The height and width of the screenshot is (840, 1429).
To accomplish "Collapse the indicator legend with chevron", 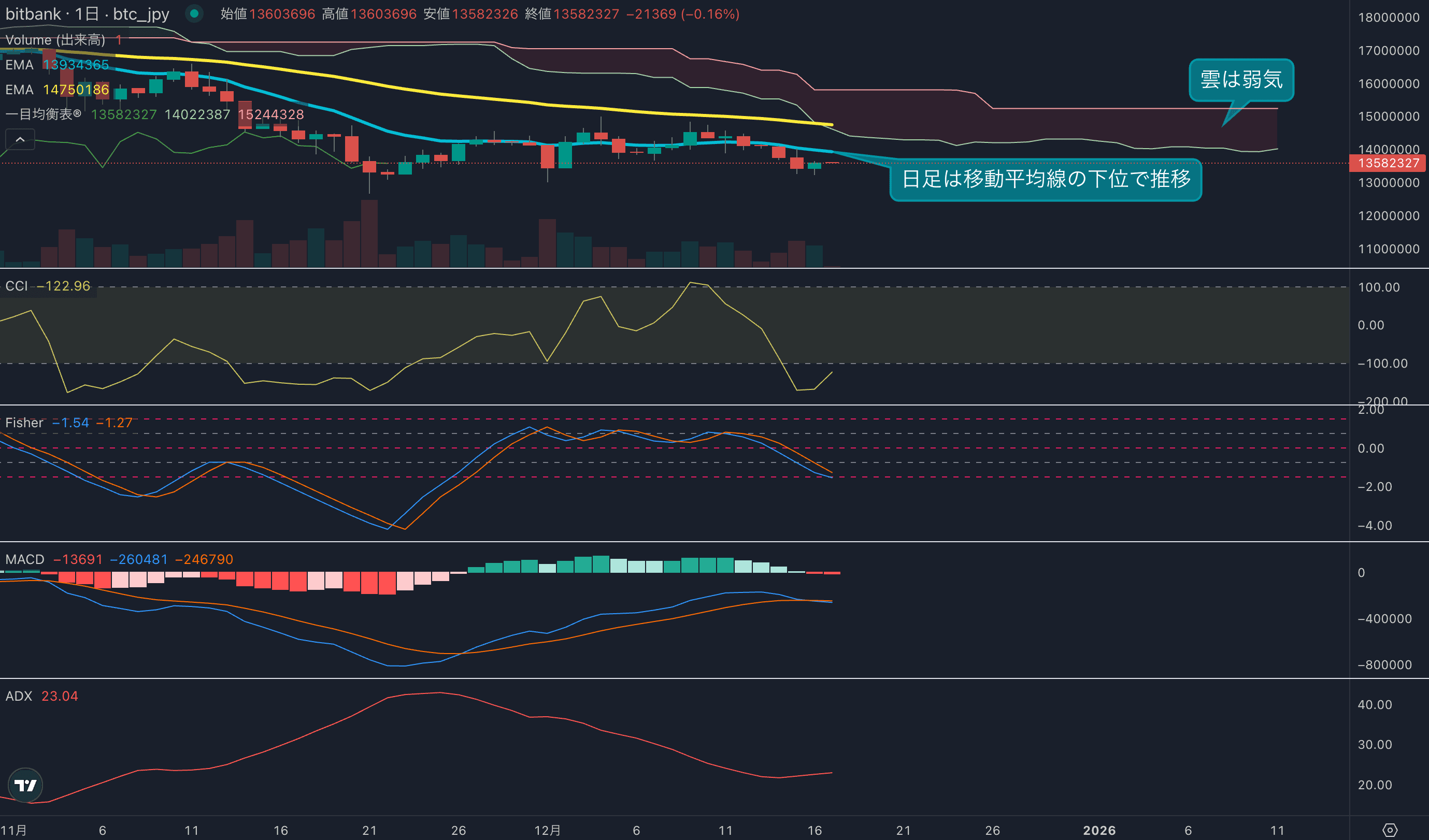I will [20, 139].
